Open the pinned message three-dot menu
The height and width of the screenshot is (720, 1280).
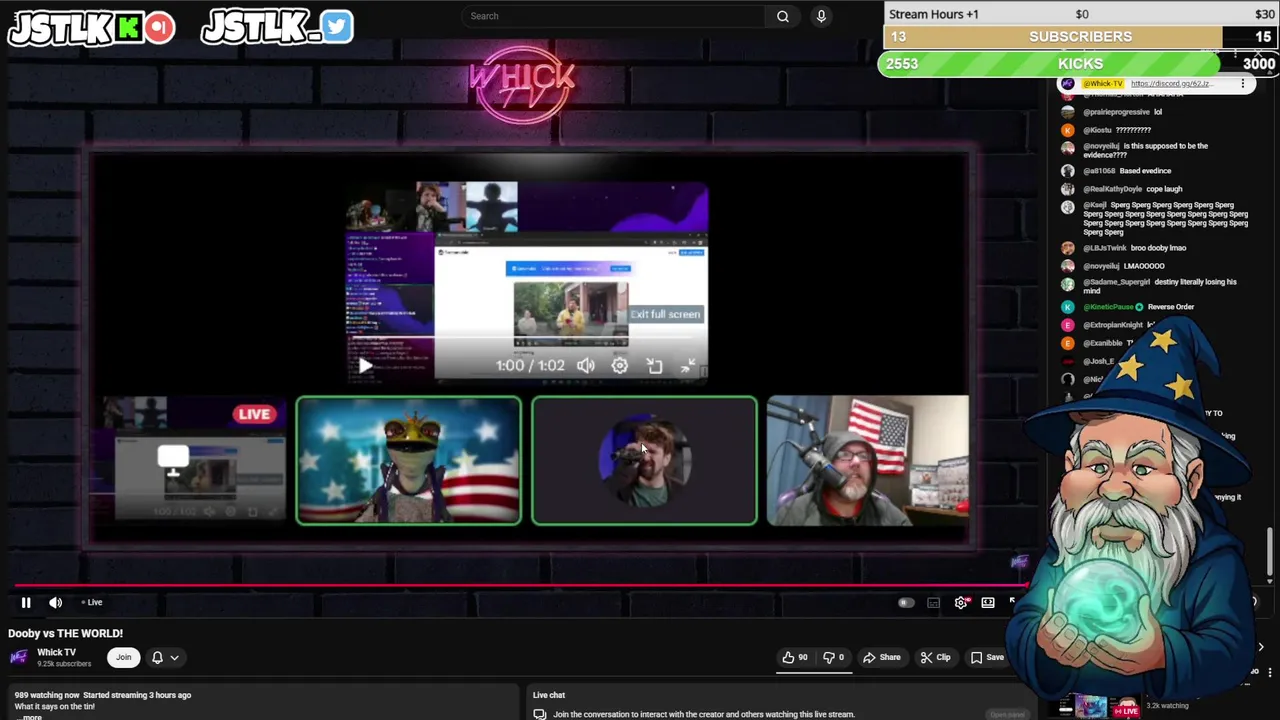click(x=1242, y=84)
